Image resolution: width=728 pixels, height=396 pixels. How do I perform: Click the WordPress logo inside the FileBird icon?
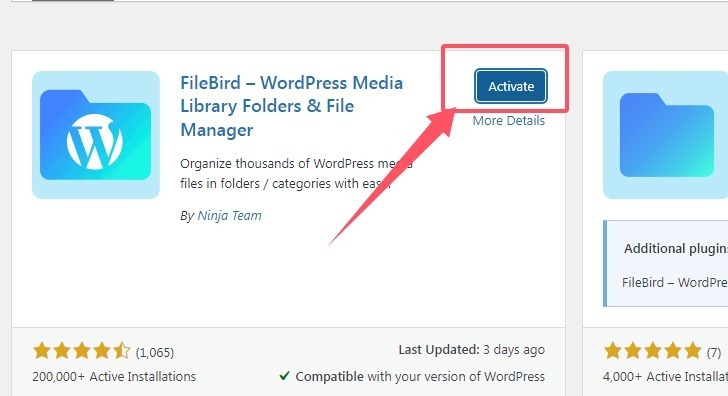[95, 141]
